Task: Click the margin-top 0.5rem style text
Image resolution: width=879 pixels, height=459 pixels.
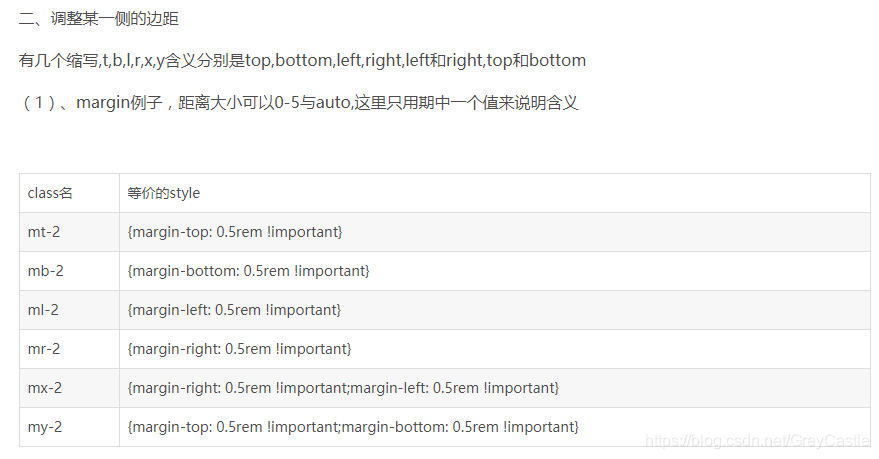Action: [235, 232]
